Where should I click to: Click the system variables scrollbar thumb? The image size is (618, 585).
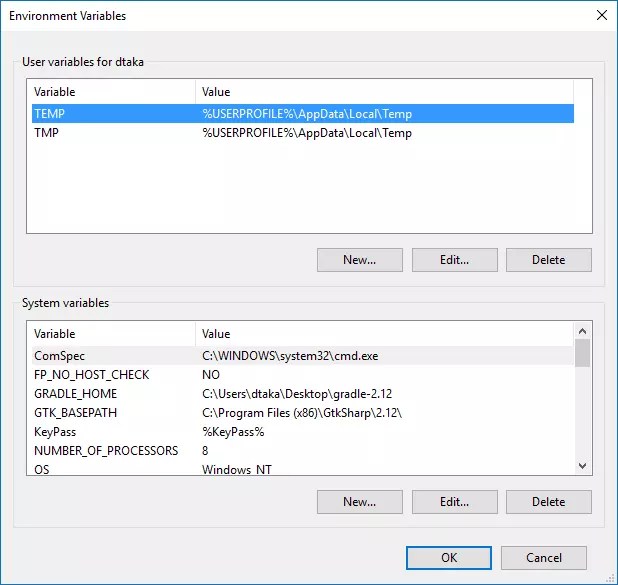[x=583, y=353]
